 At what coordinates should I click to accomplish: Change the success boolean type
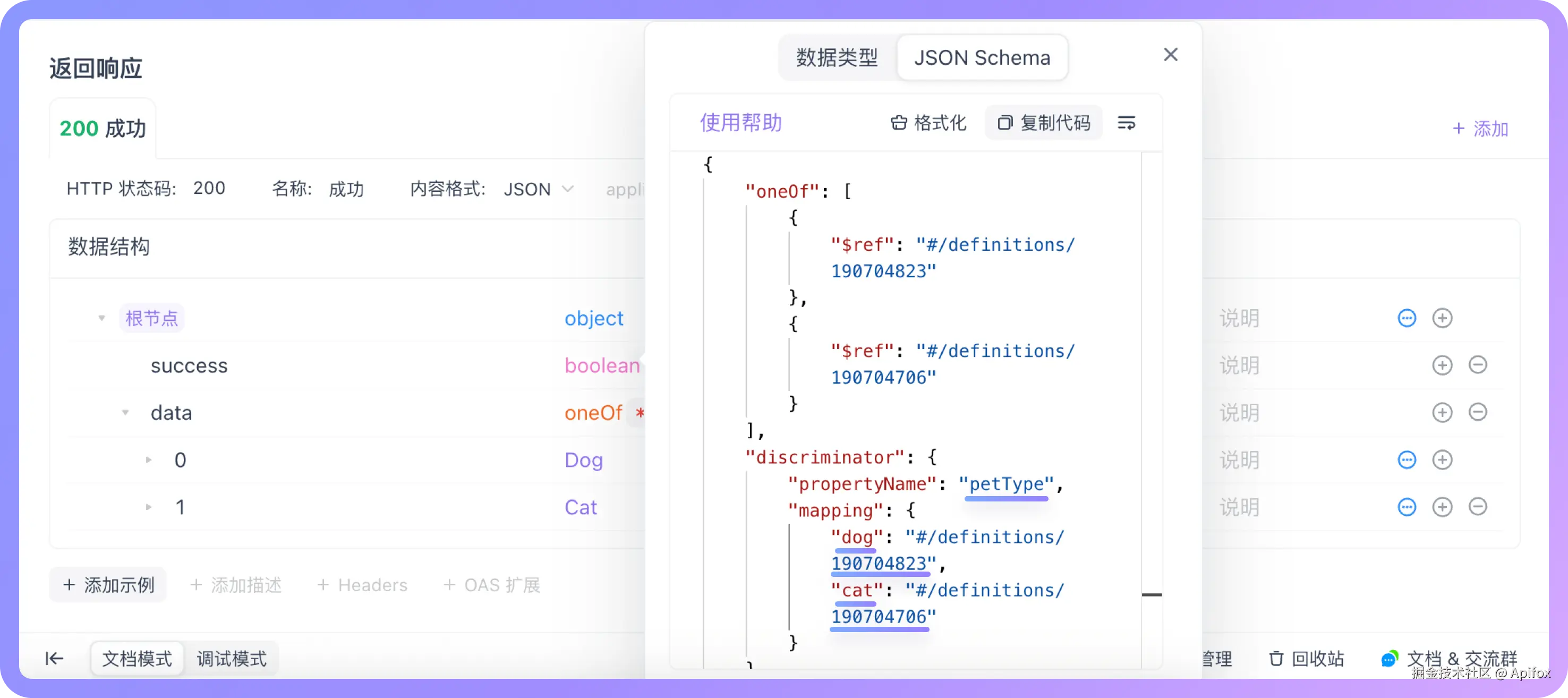(602, 365)
